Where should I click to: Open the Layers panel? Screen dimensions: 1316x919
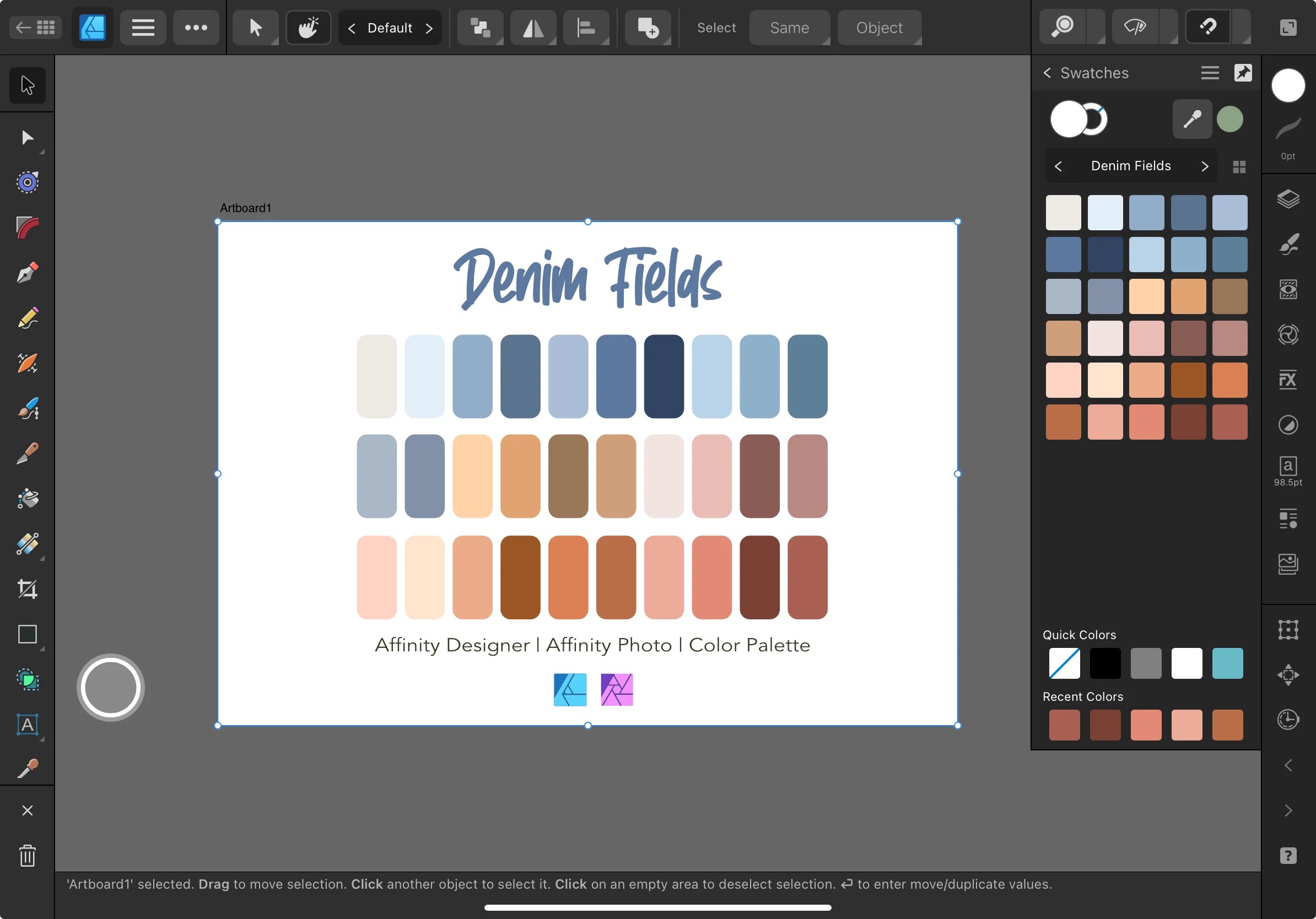[1288, 199]
